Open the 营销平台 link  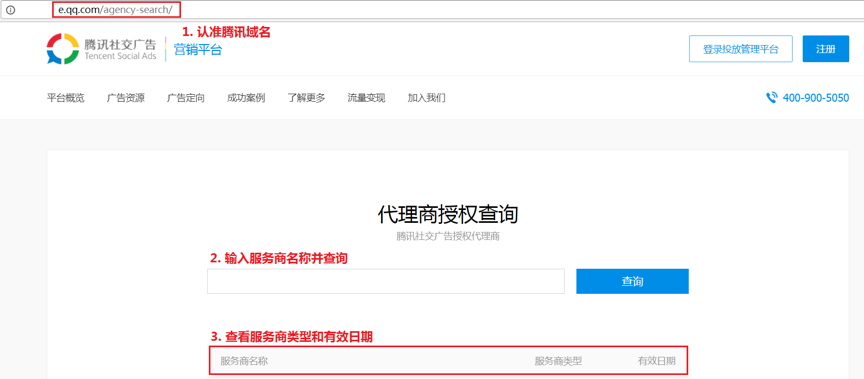tap(198, 50)
